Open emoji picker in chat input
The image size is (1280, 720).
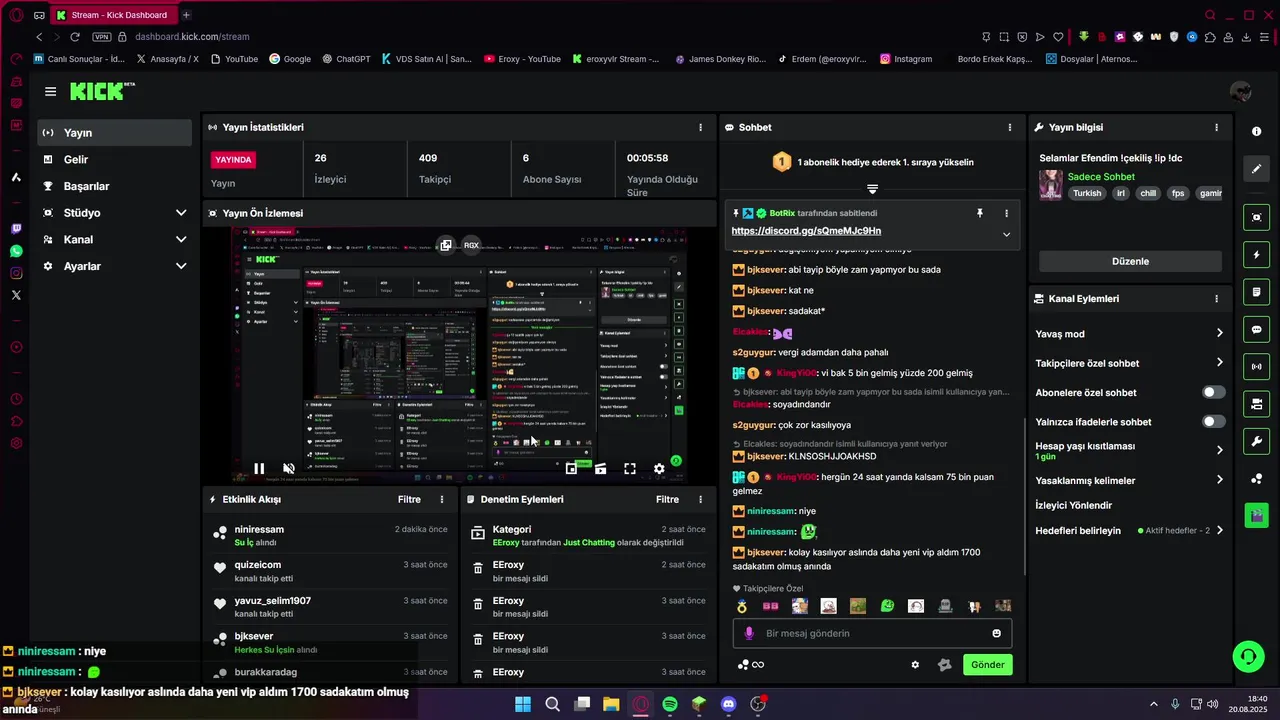click(x=996, y=633)
